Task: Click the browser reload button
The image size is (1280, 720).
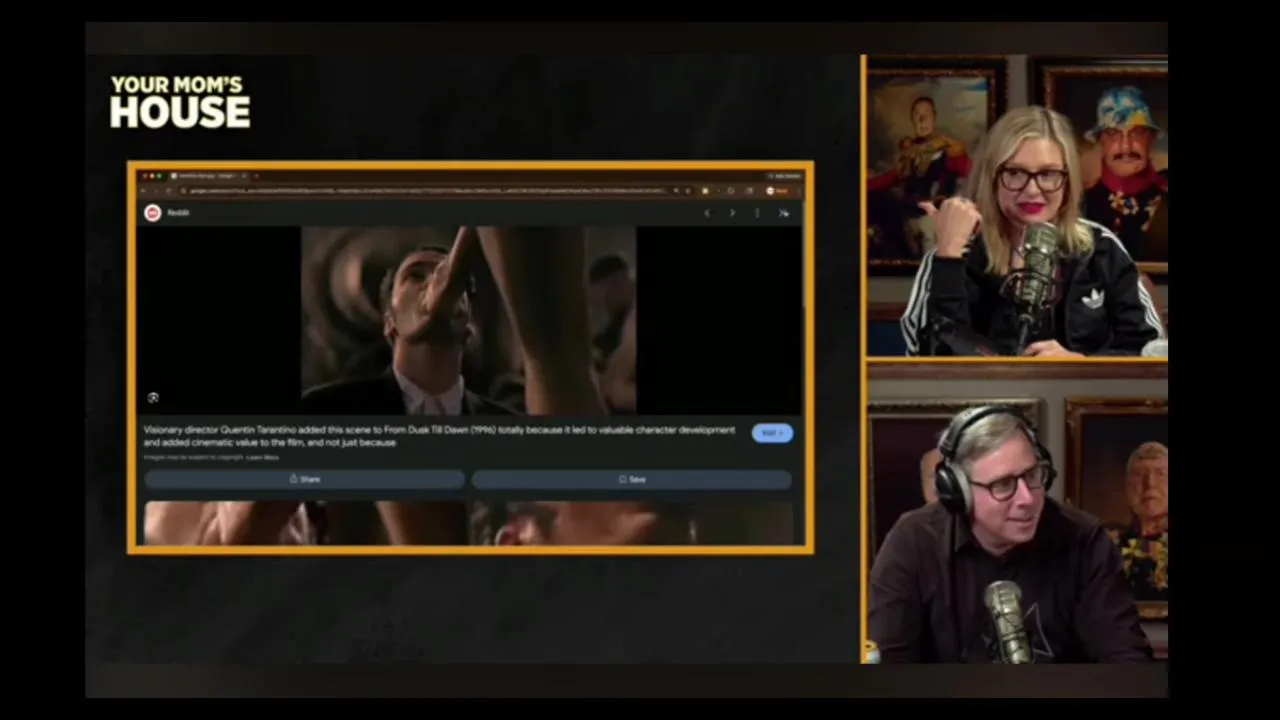Action: [168, 190]
